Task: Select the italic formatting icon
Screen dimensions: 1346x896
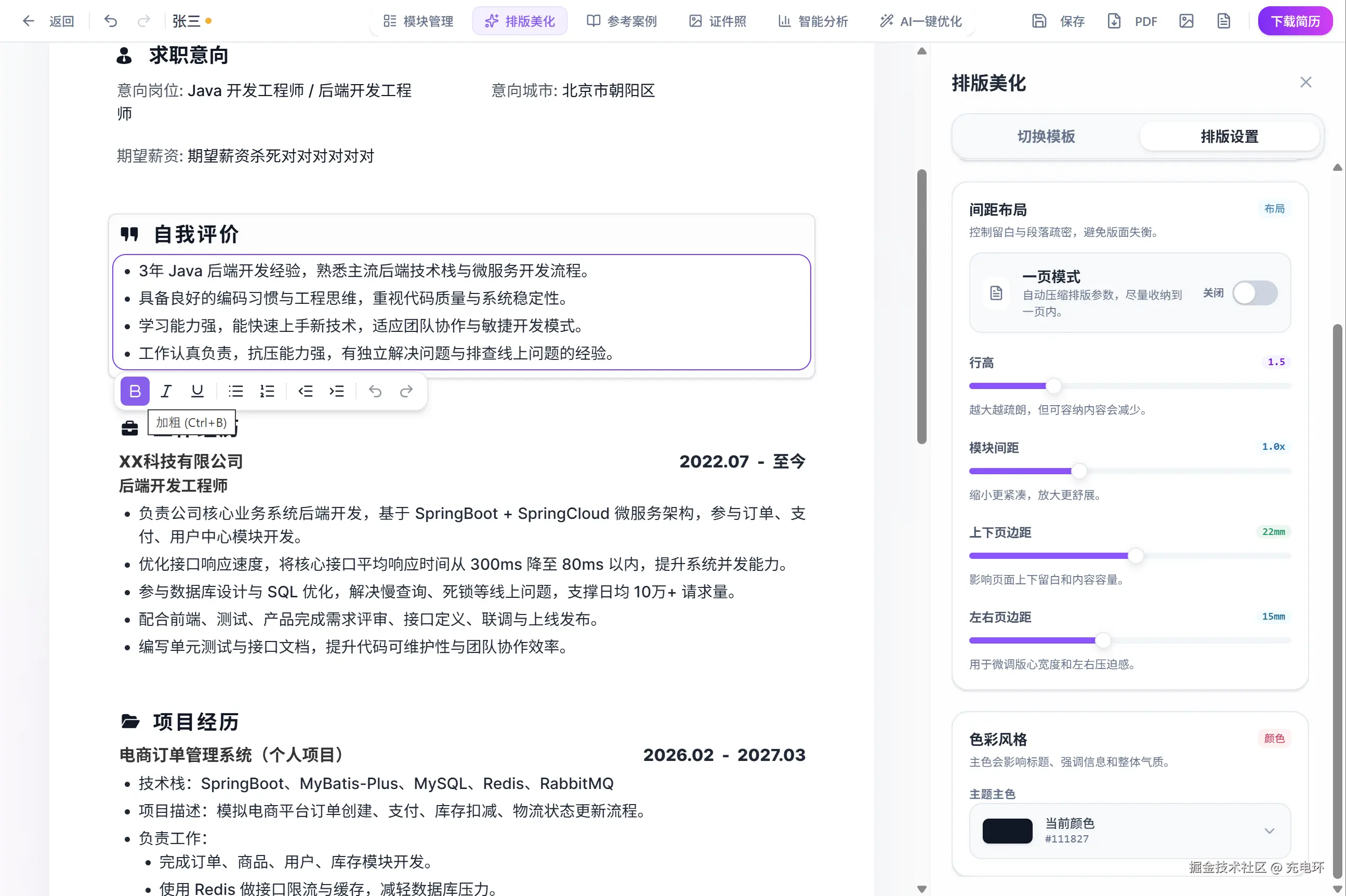Action: [x=166, y=391]
